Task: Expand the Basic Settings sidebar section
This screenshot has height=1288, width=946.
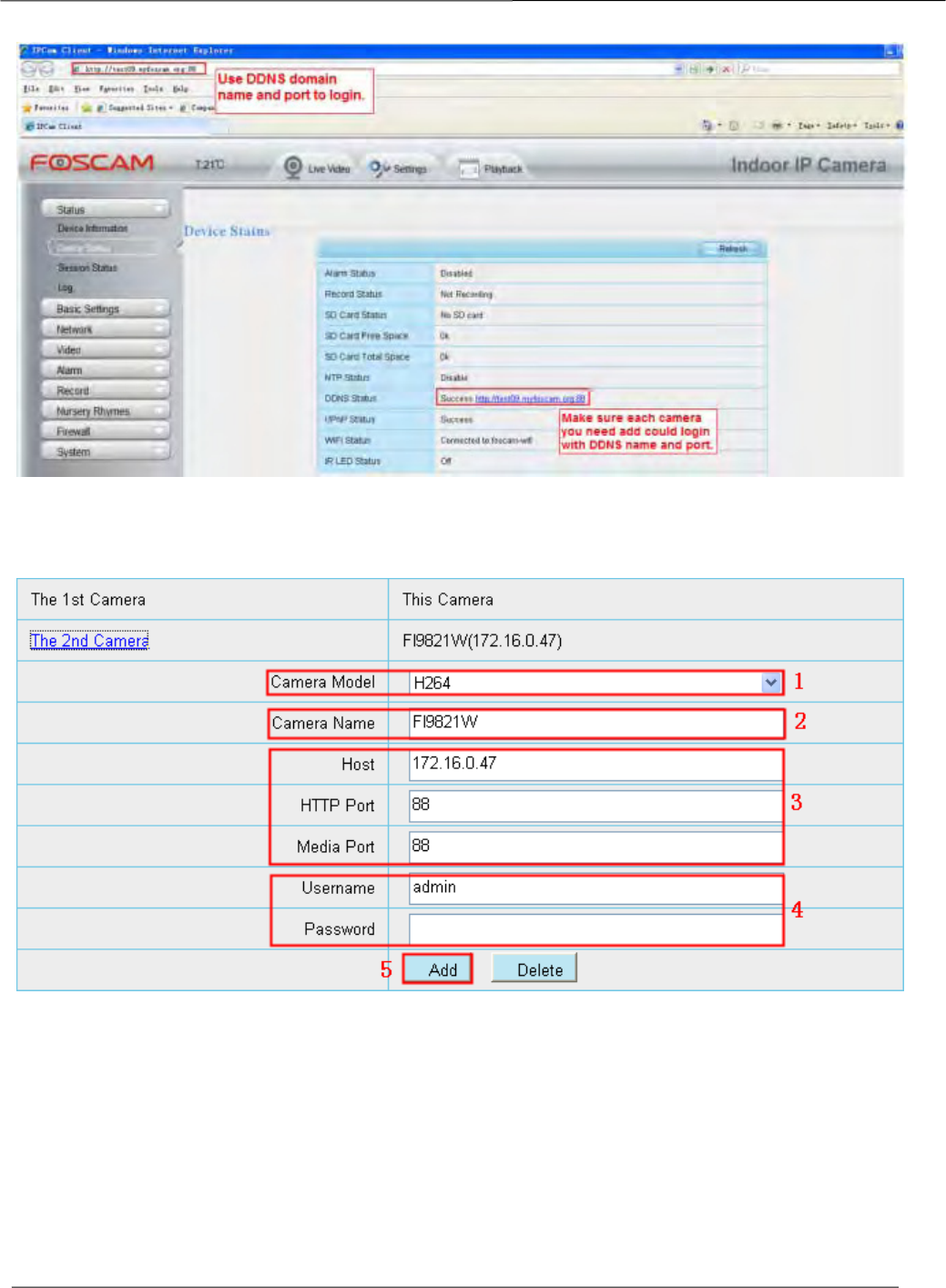Action: pyautogui.click(x=106, y=309)
